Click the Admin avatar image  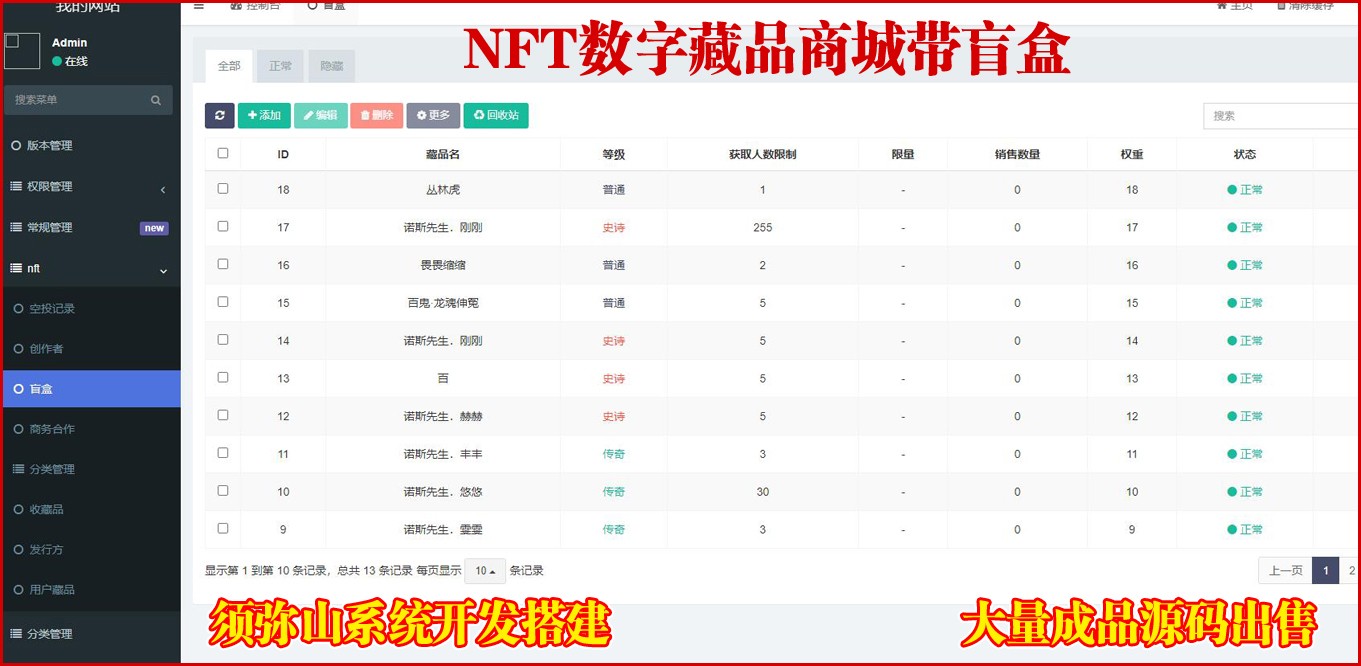coord(22,51)
